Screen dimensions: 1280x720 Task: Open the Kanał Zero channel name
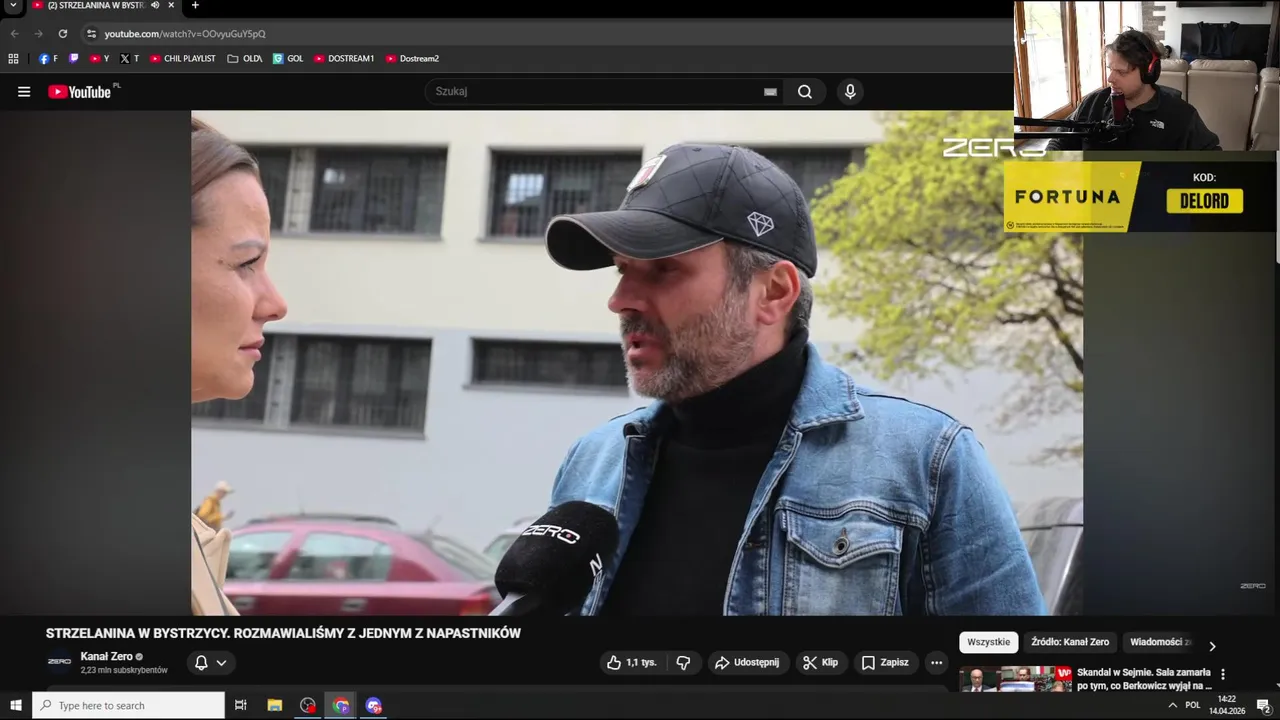(x=106, y=656)
